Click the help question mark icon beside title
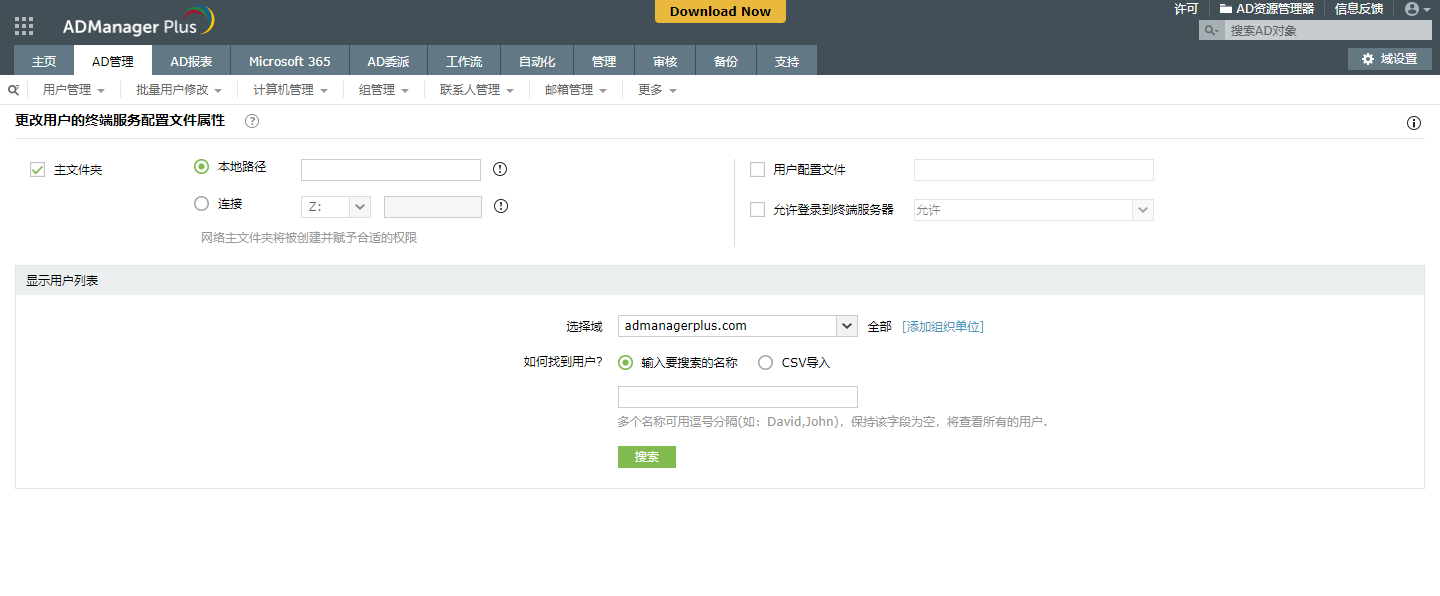This screenshot has width=1440, height=596. 252,121
